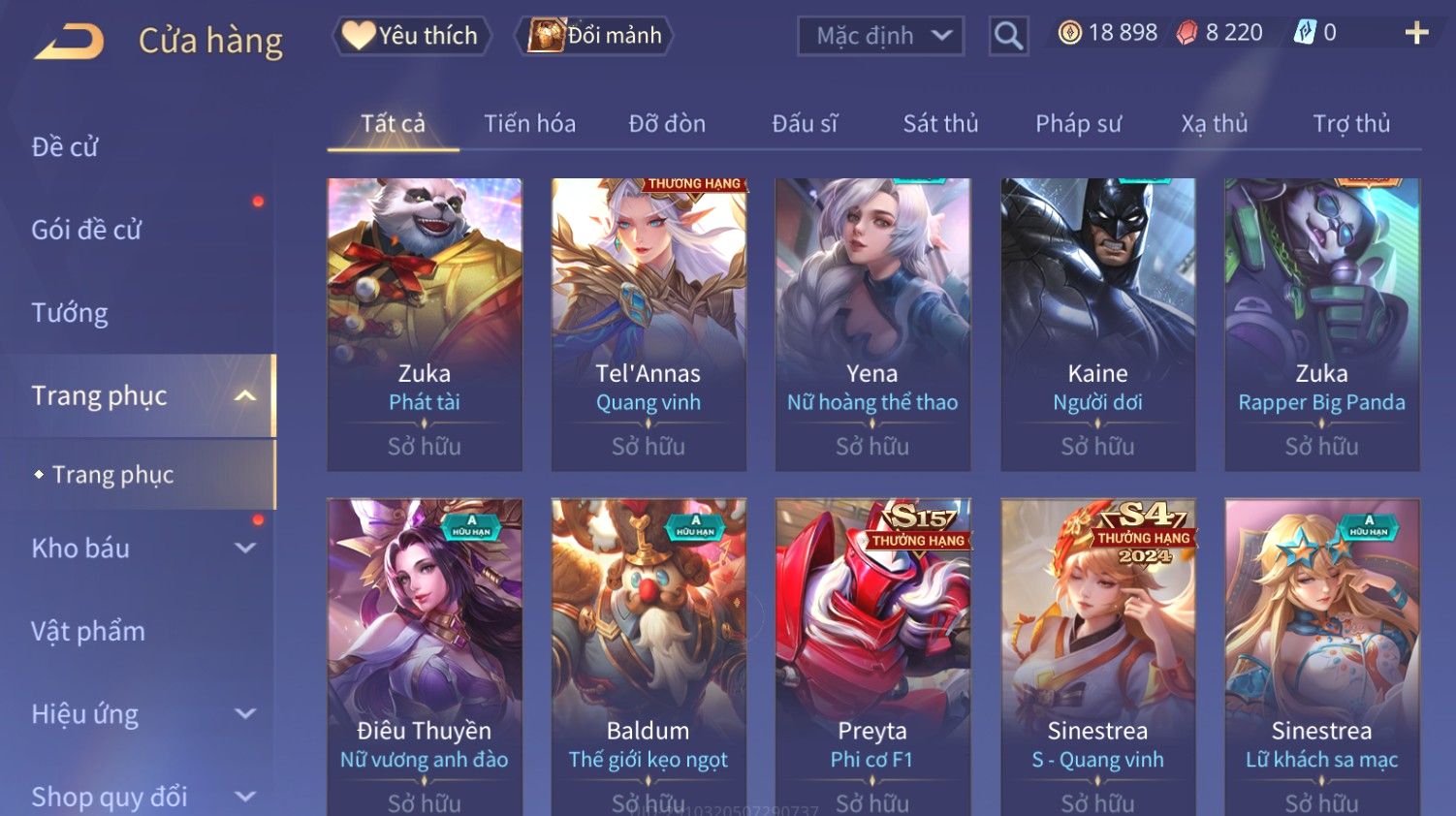Click the blue voucher currency icon

(1305, 33)
